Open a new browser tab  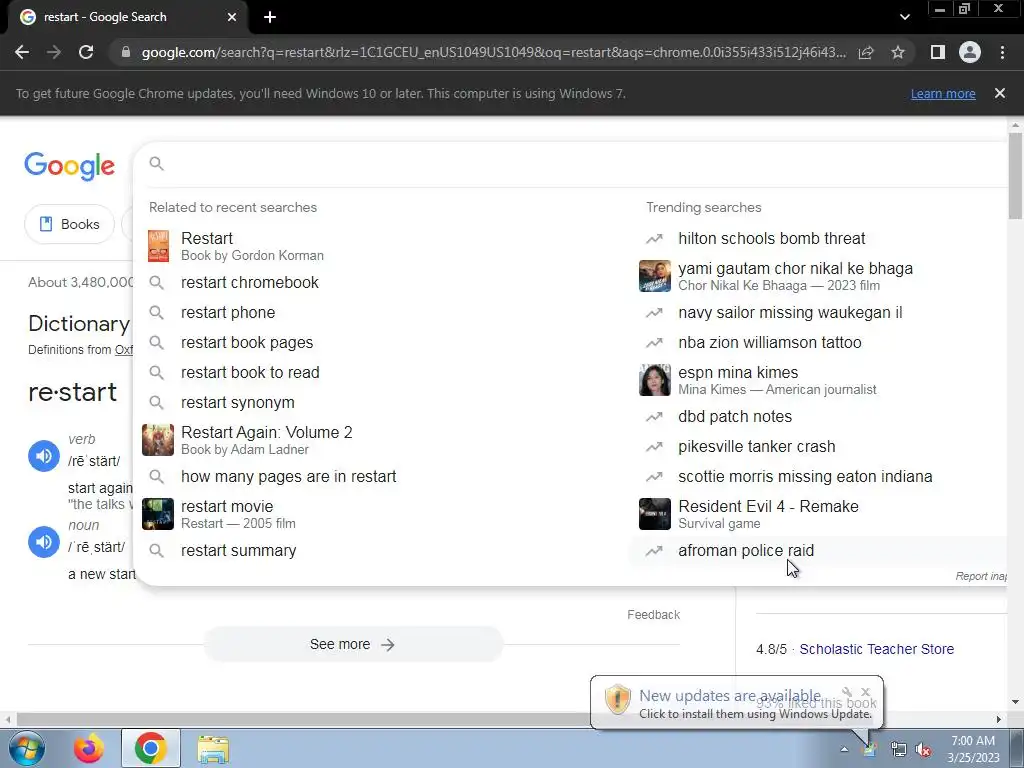(x=270, y=17)
